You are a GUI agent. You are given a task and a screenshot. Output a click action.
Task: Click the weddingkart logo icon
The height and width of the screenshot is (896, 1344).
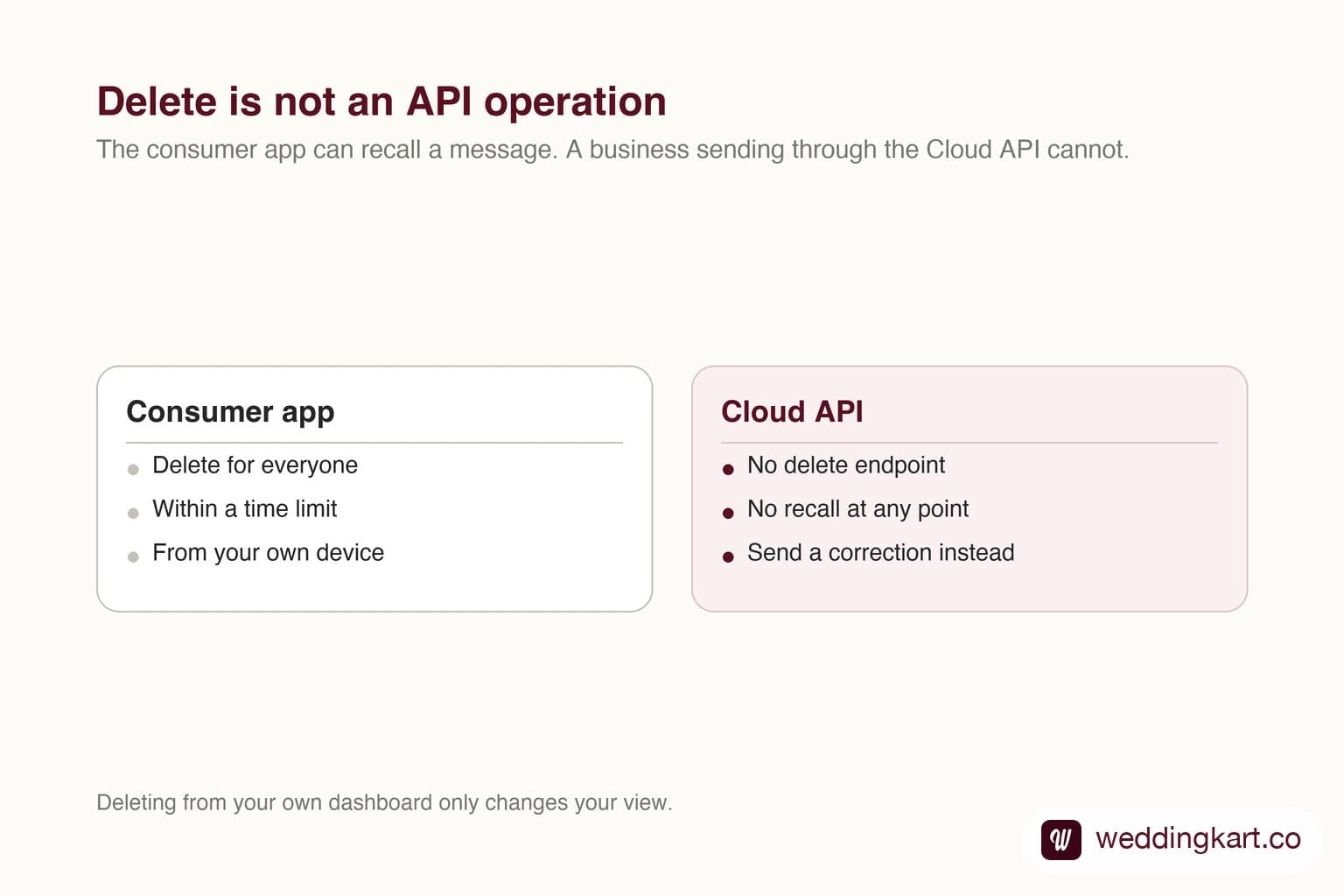[x=1060, y=839]
